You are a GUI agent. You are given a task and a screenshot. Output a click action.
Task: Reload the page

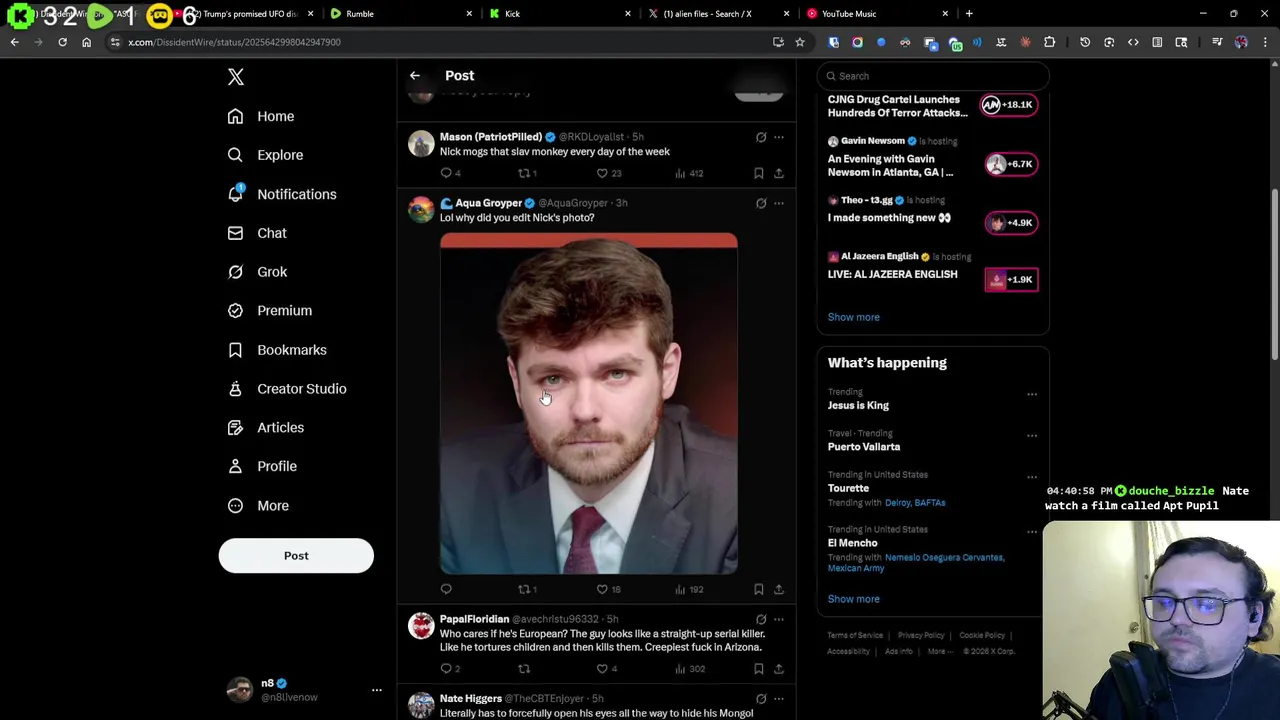click(62, 42)
